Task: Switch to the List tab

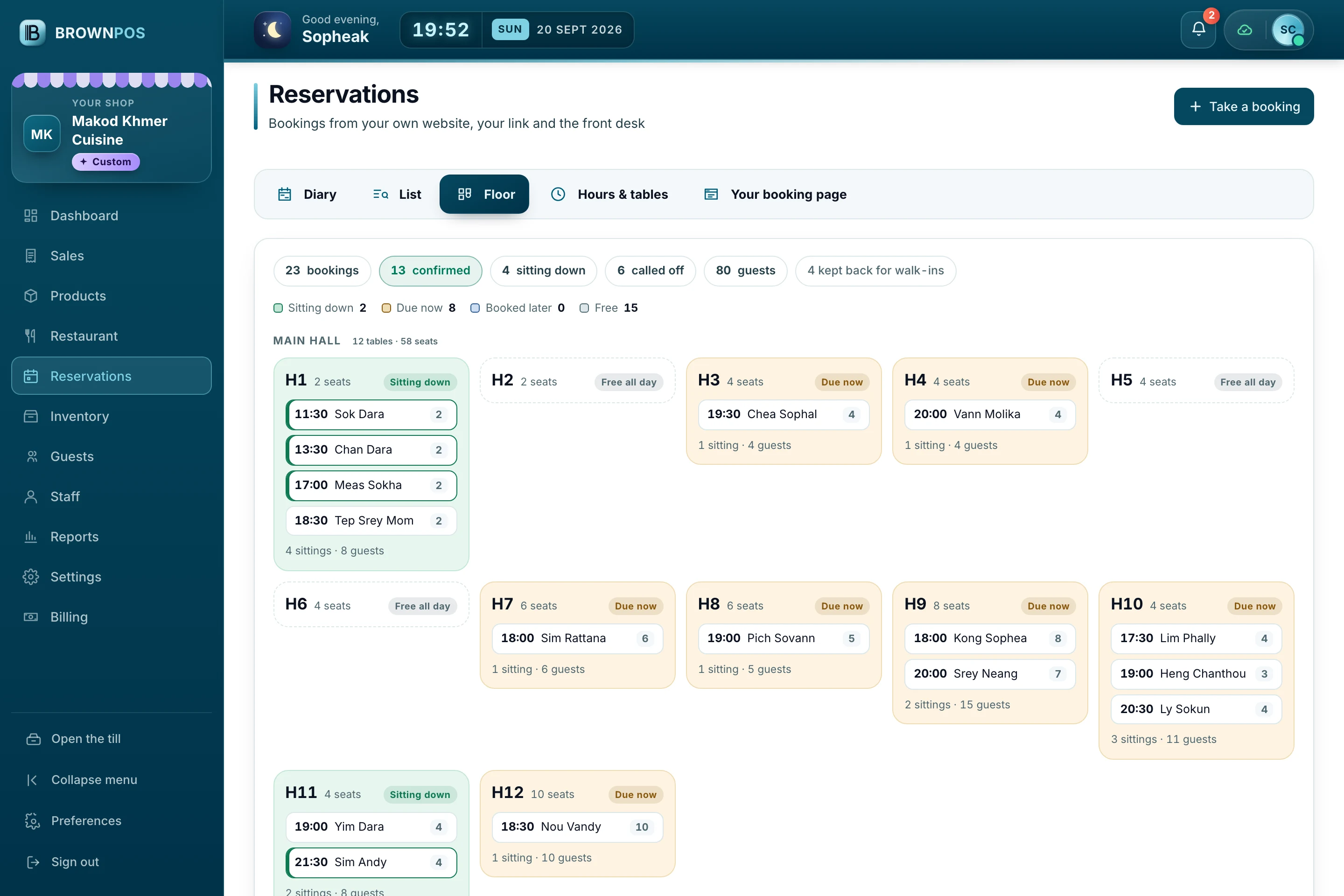Action: point(397,194)
